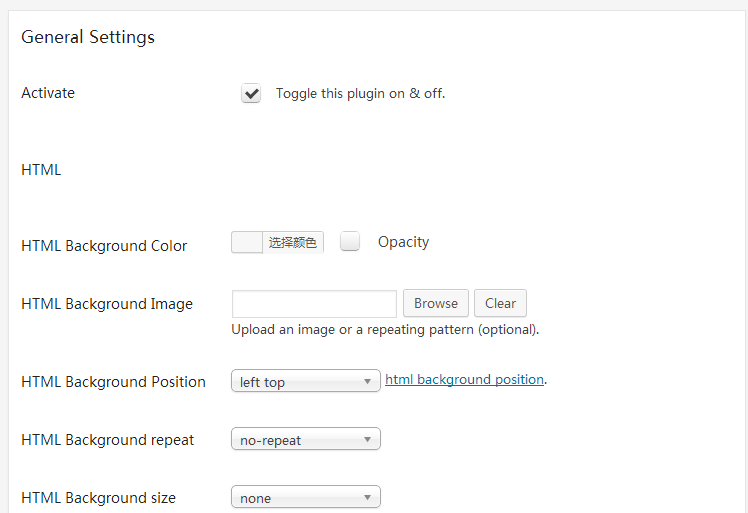Click 'Toggle this plugin on & off' label
The width and height of the screenshot is (748, 513).
(x=360, y=94)
